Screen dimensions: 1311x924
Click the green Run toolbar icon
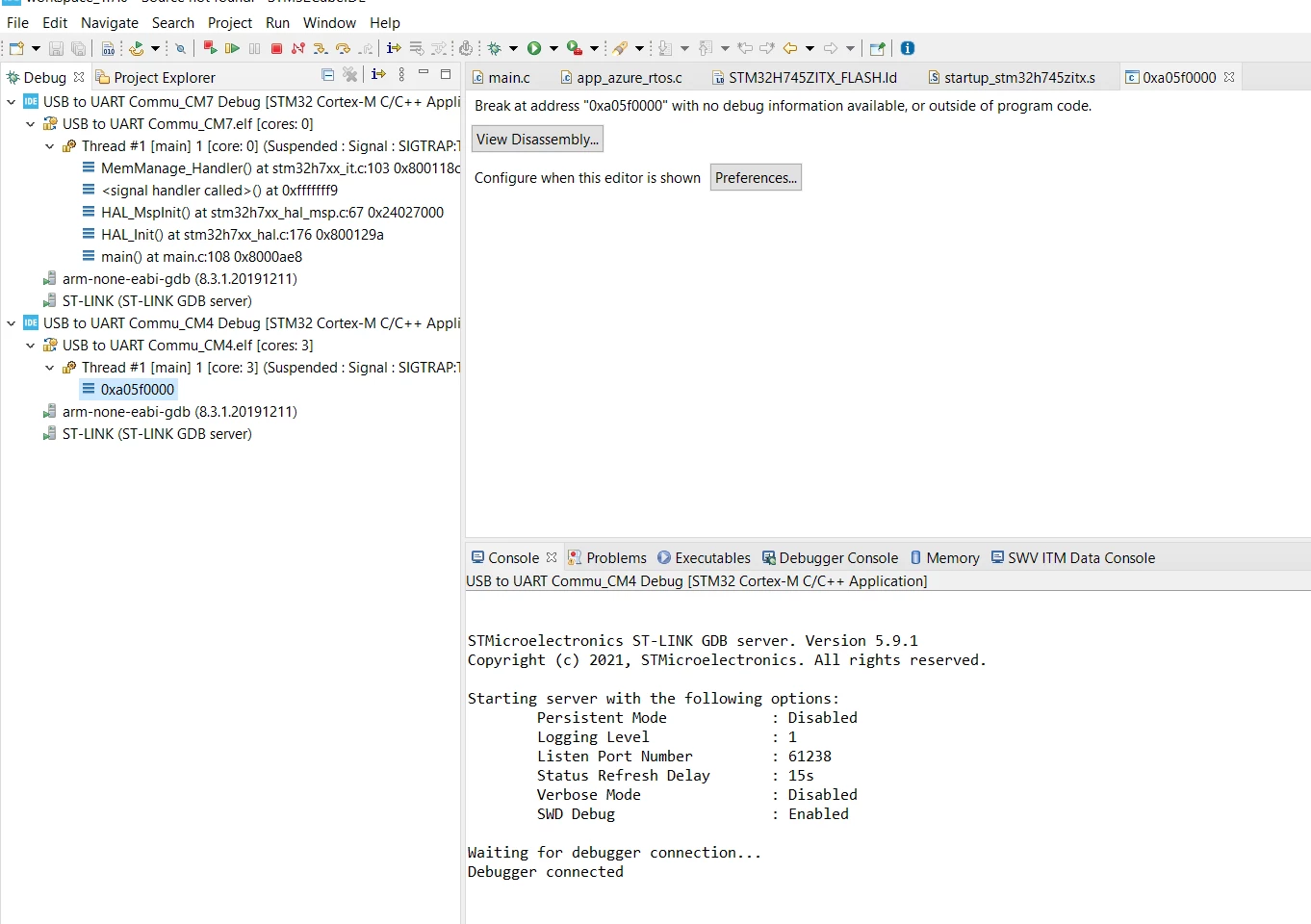pos(534,48)
